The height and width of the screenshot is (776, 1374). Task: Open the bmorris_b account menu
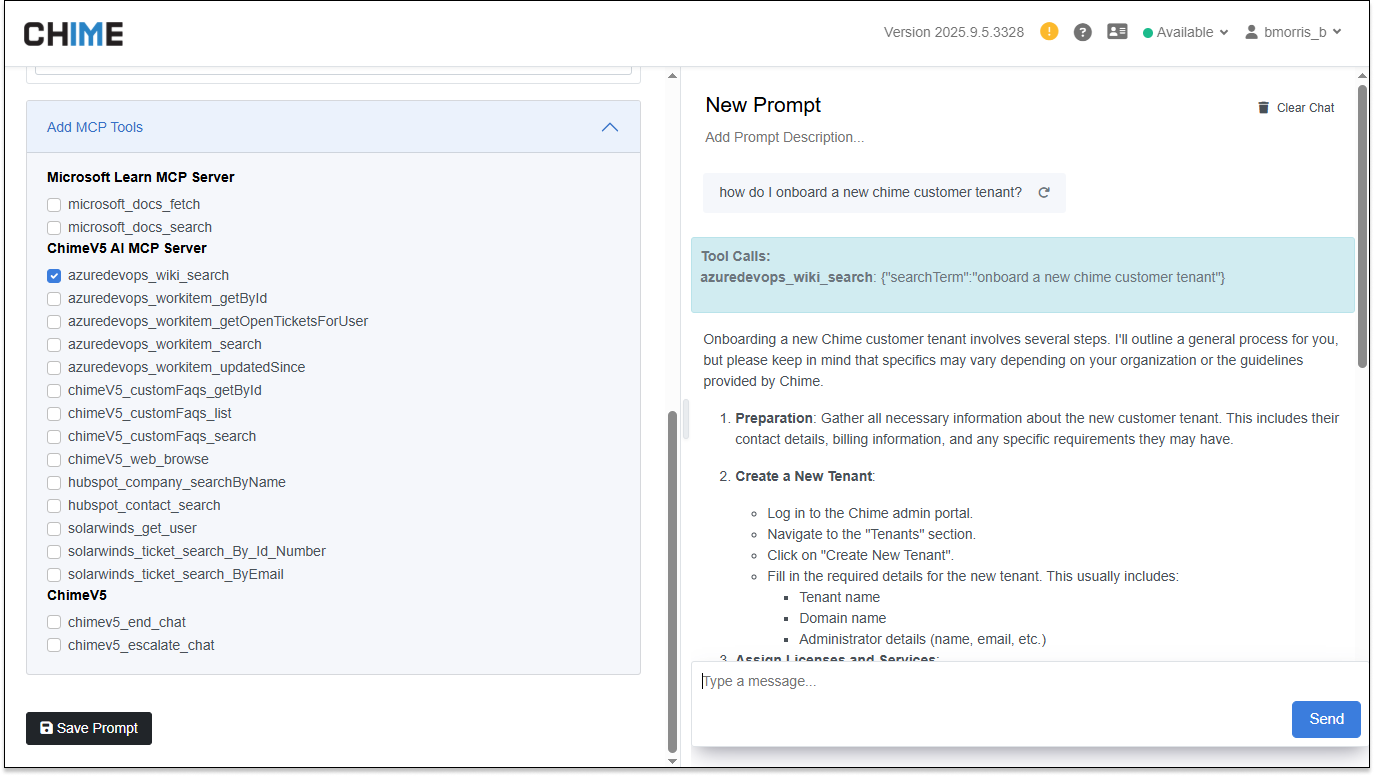pos(1293,32)
